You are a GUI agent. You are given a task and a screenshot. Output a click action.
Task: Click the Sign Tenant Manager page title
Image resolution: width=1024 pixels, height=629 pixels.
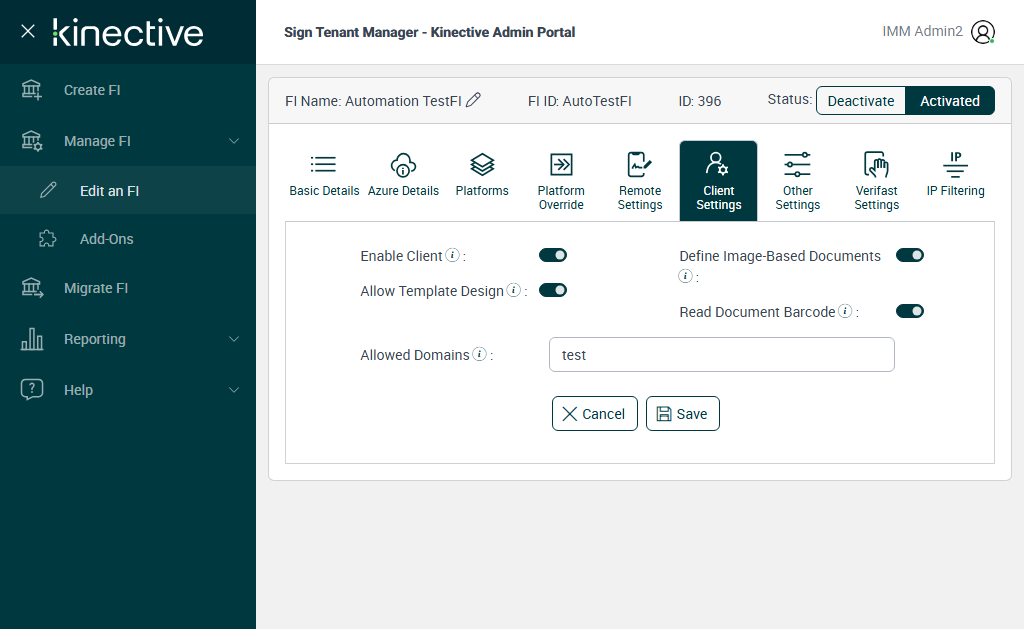(x=429, y=32)
